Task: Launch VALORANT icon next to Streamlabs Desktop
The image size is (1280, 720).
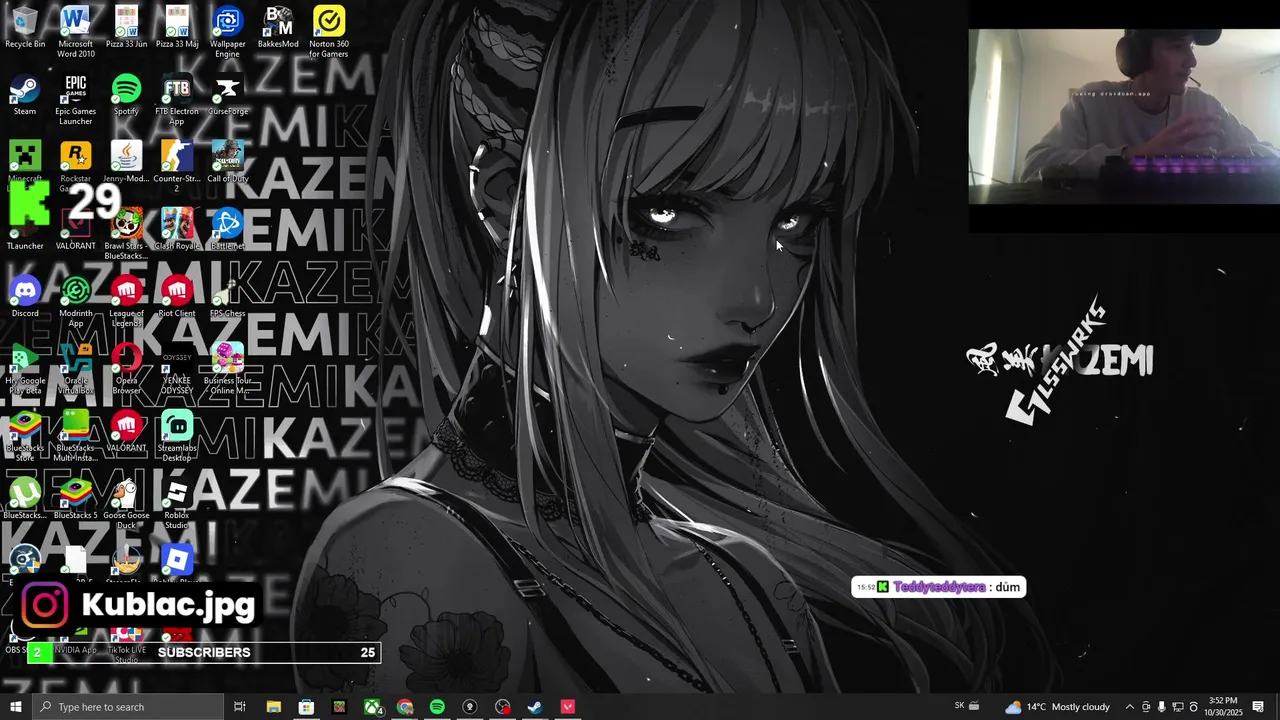Action: (x=126, y=431)
